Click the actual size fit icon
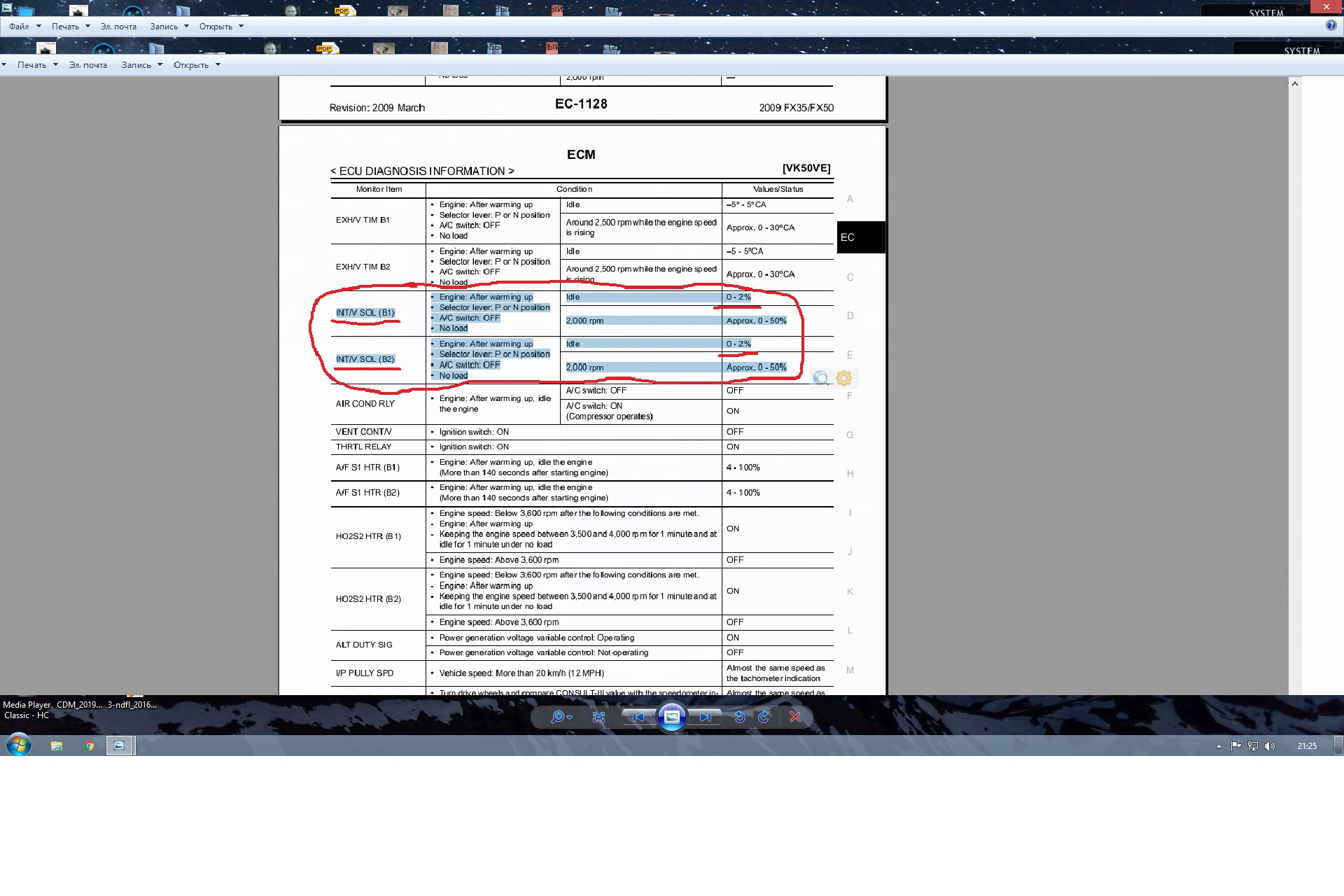This screenshot has height=896, width=1344. [x=598, y=717]
